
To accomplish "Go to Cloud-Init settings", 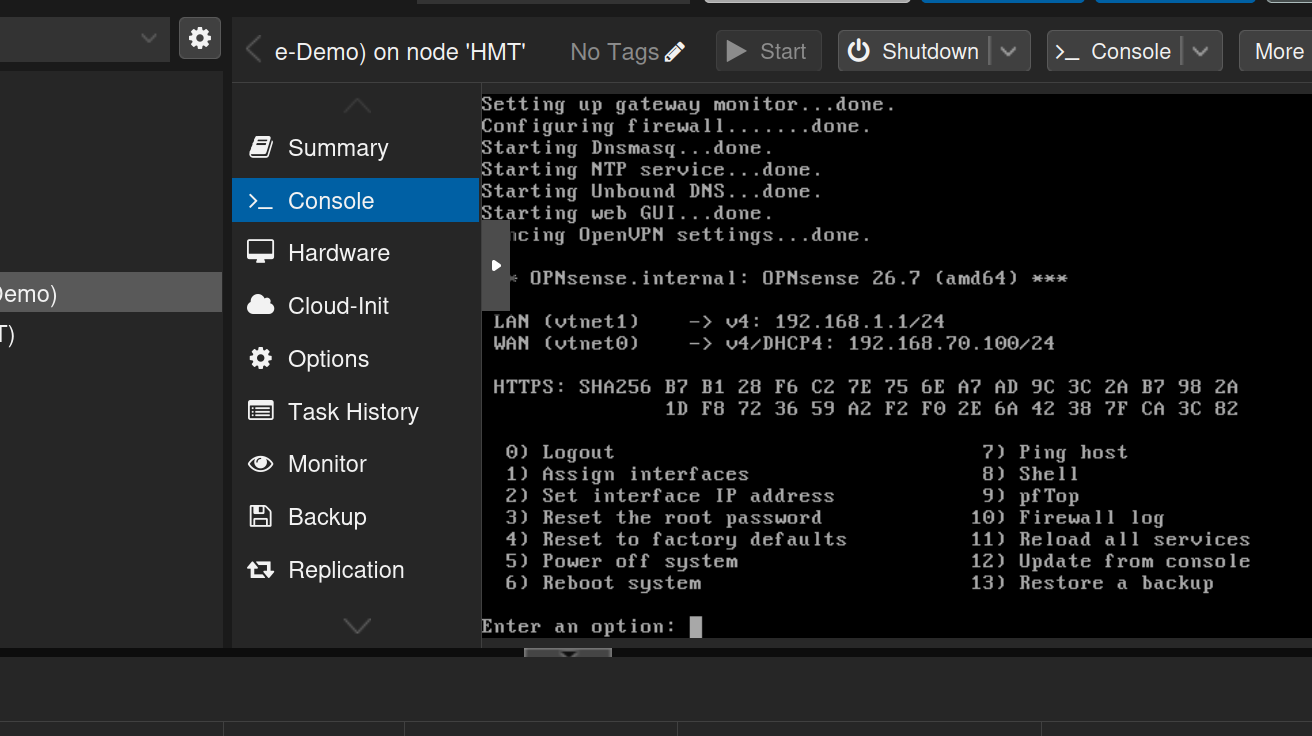I will click(x=356, y=306).
